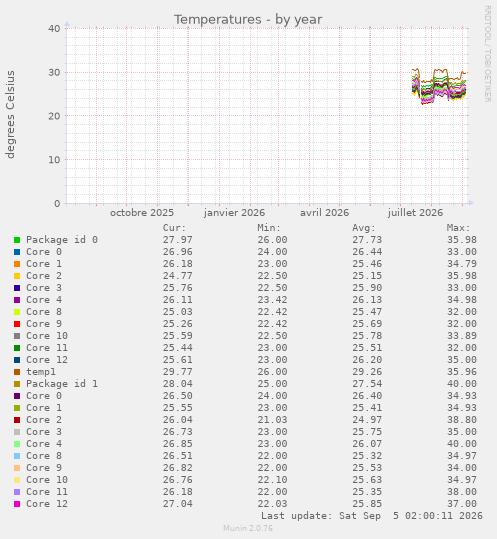The height and width of the screenshot is (539, 497).
Task: Click the janvier 2026 axis label
Action: pos(234,213)
